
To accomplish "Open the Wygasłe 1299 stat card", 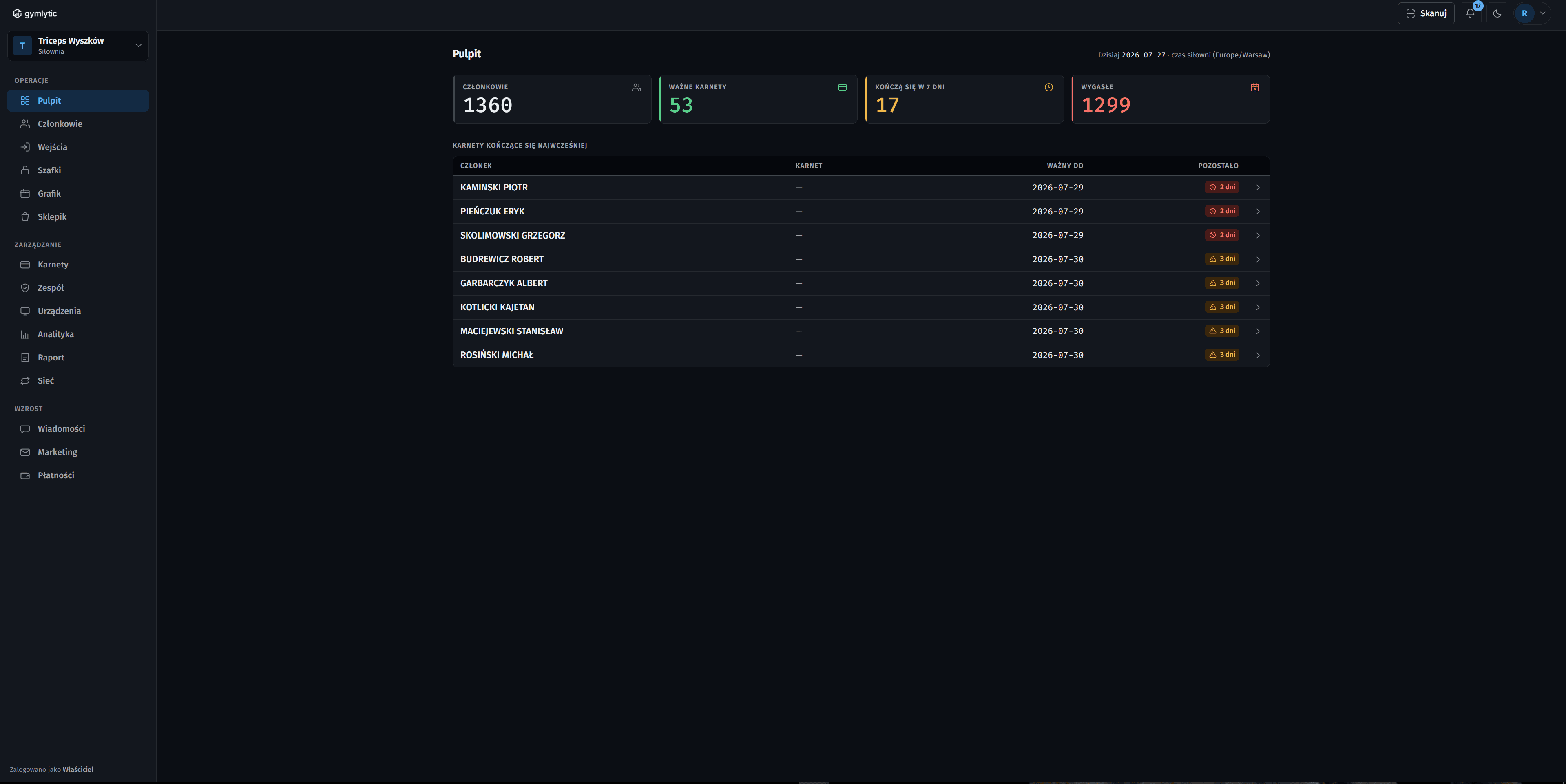I will (1170, 99).
